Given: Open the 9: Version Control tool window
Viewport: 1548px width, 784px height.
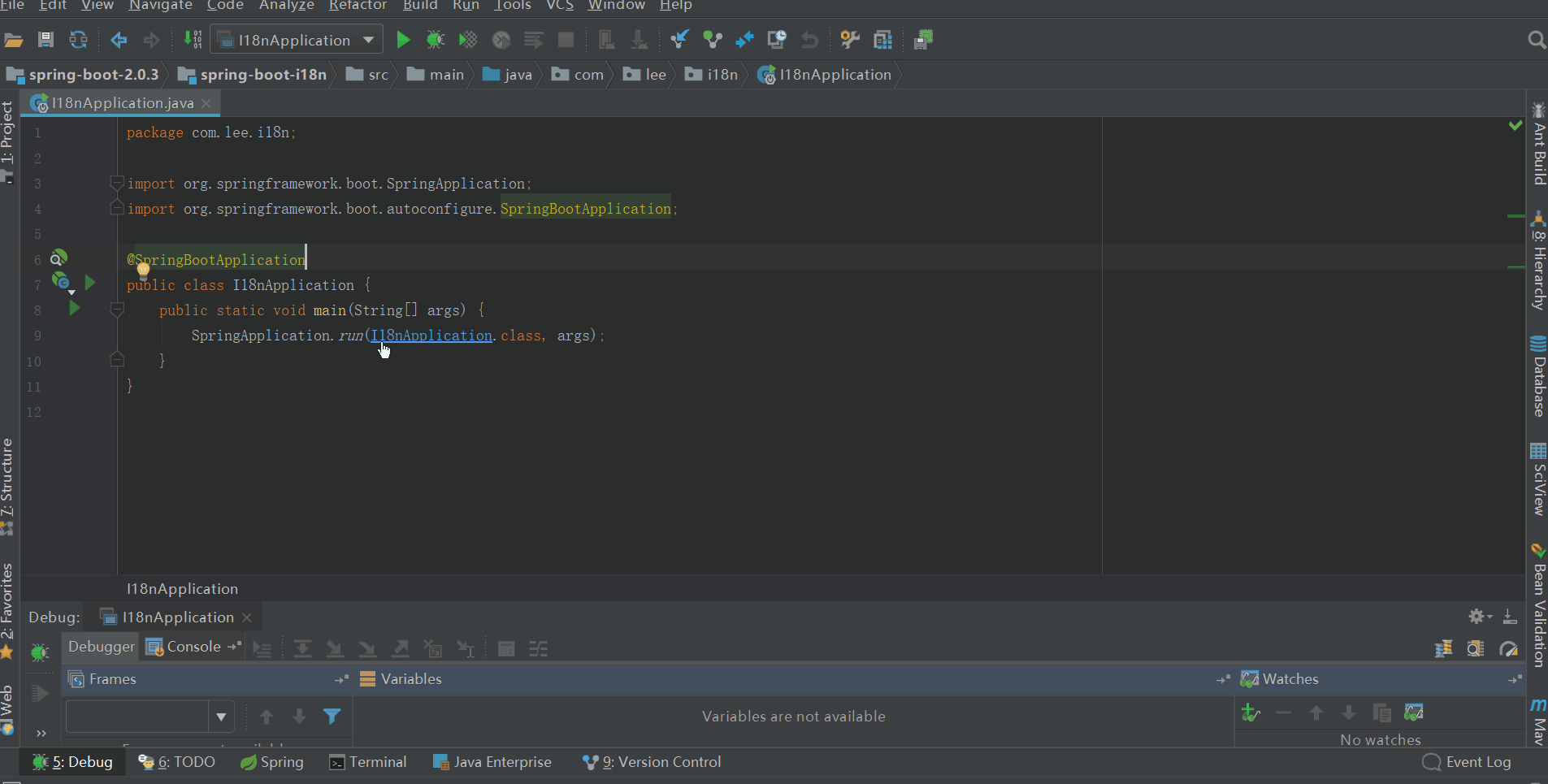Looking at the screenshot, I should click(x=652, y=762).
